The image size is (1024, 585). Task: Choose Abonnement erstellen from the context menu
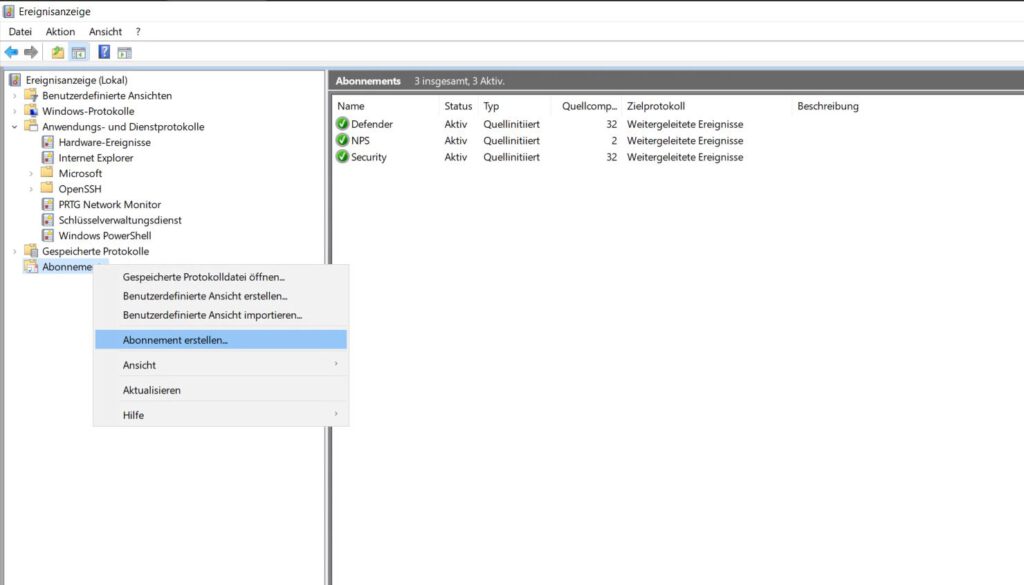click(176, 339)
